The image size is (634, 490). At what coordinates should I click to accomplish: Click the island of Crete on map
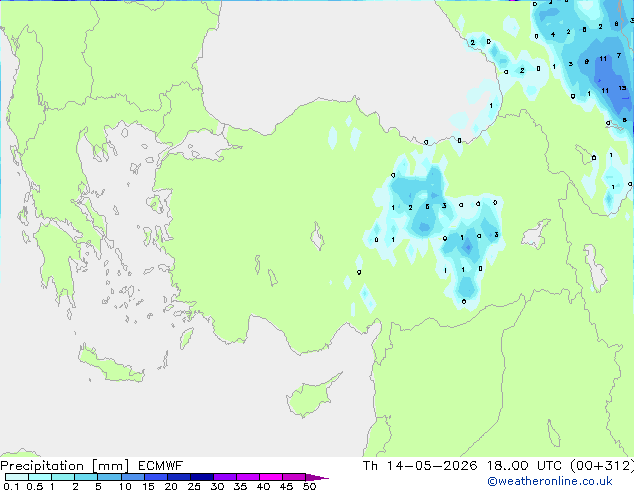pyautogui.click(x=111, y=365)
